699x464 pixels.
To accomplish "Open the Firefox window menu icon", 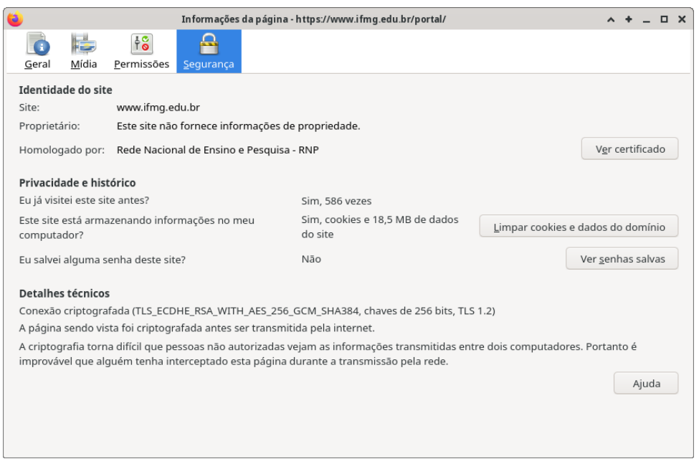I will 14,19.
